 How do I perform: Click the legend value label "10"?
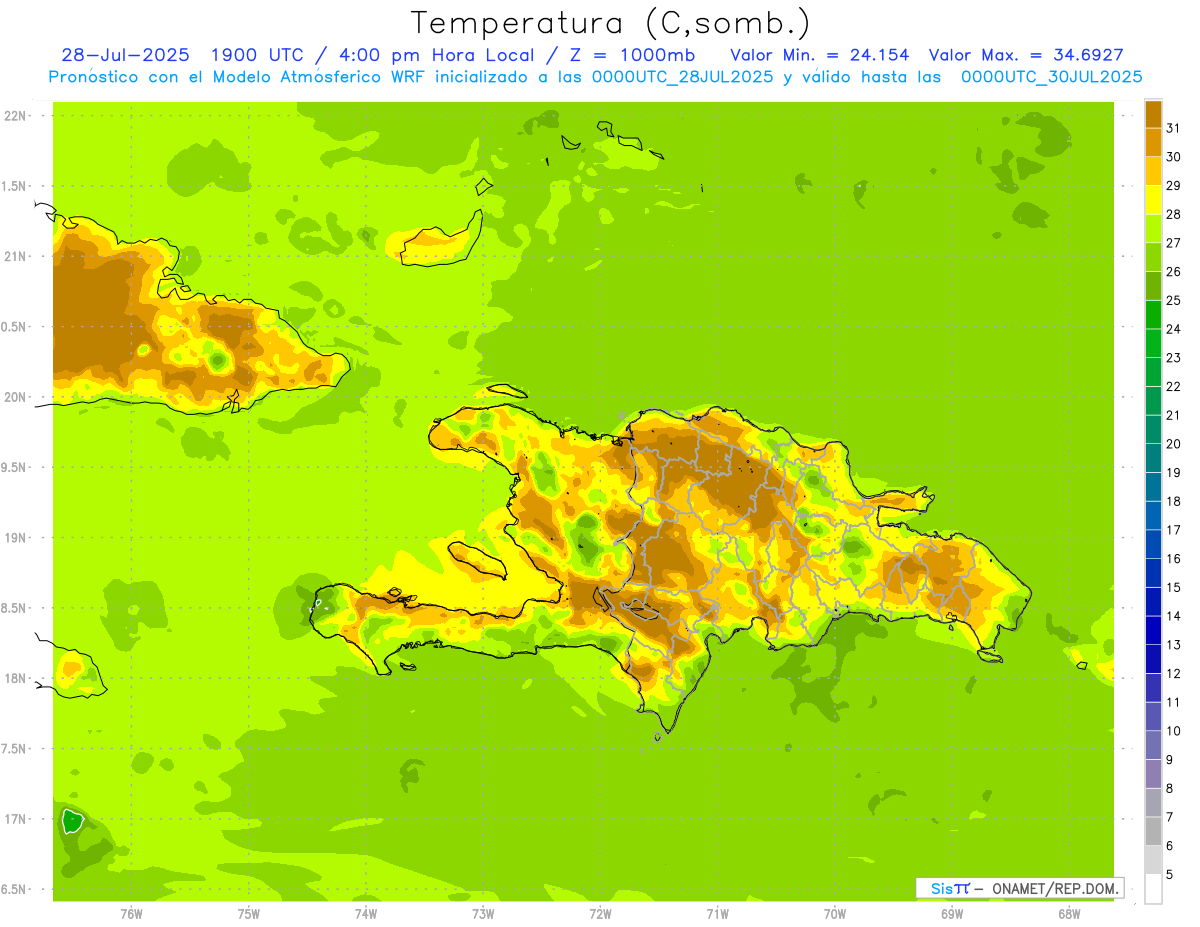1173,731
